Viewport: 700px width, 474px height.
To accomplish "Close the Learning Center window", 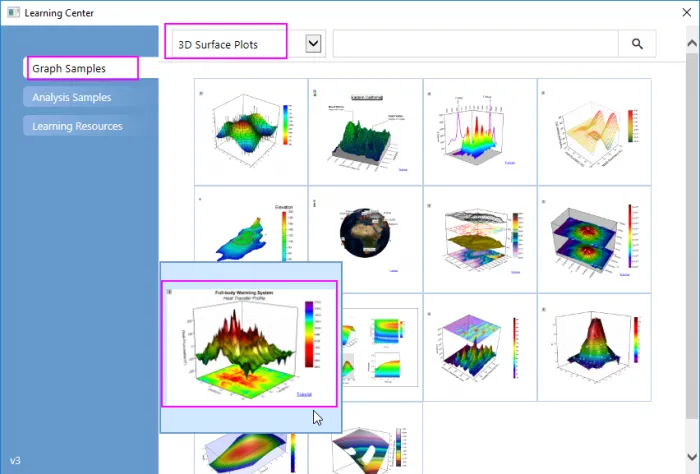I will pyautogui.click(x=687, y=12).
